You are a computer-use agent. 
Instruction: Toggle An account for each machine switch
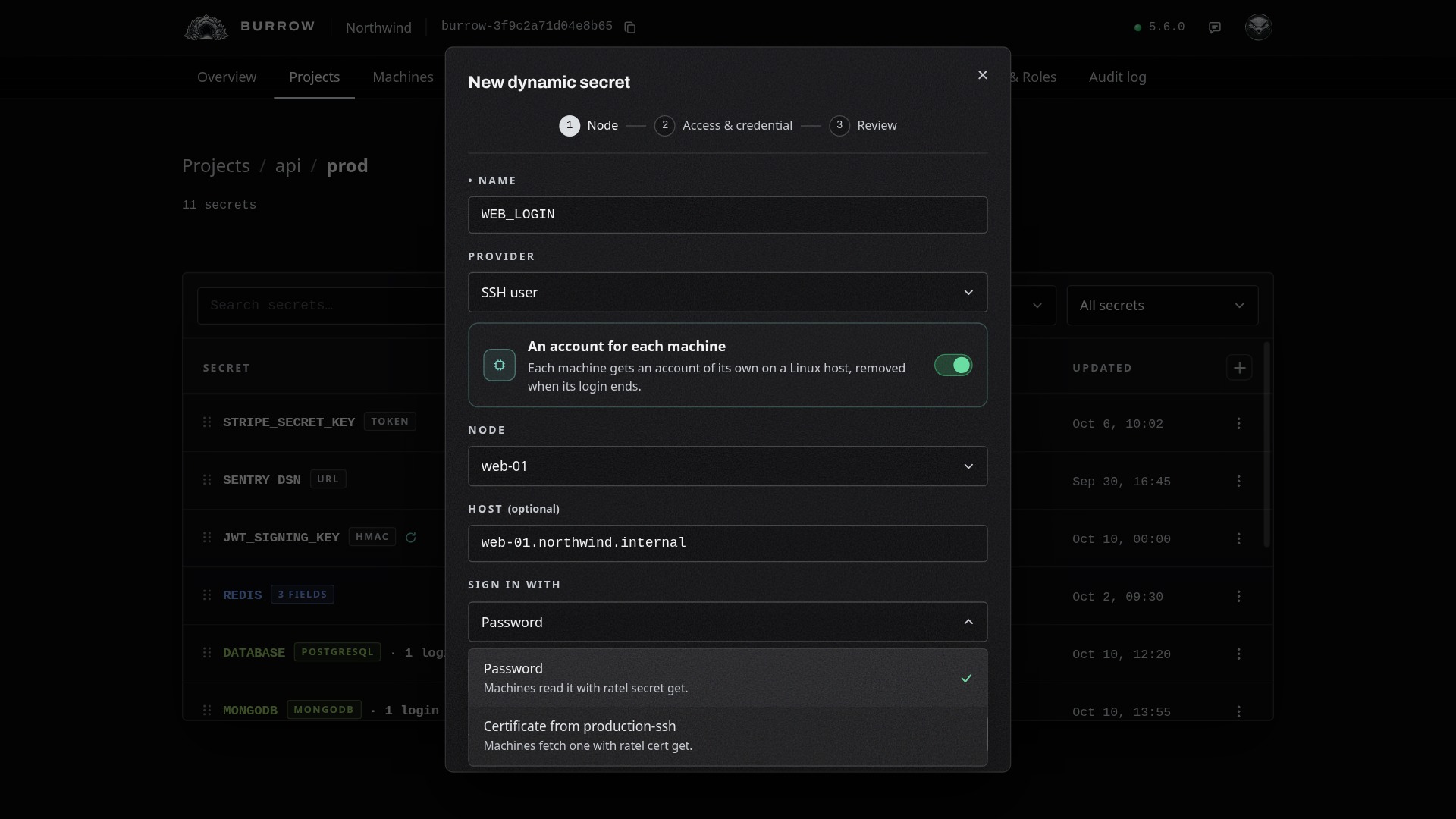click(953, 365)
